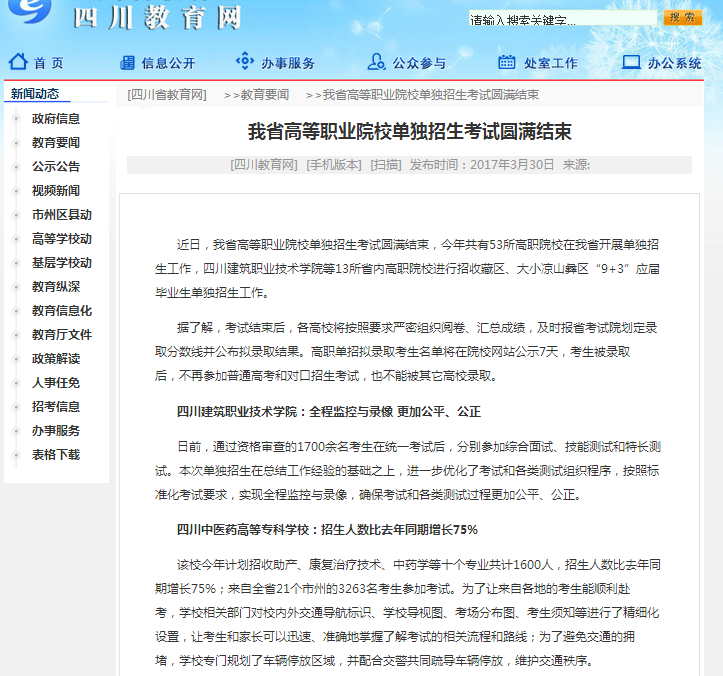Click the 处室工作 calendar icon

coord(507,62)
